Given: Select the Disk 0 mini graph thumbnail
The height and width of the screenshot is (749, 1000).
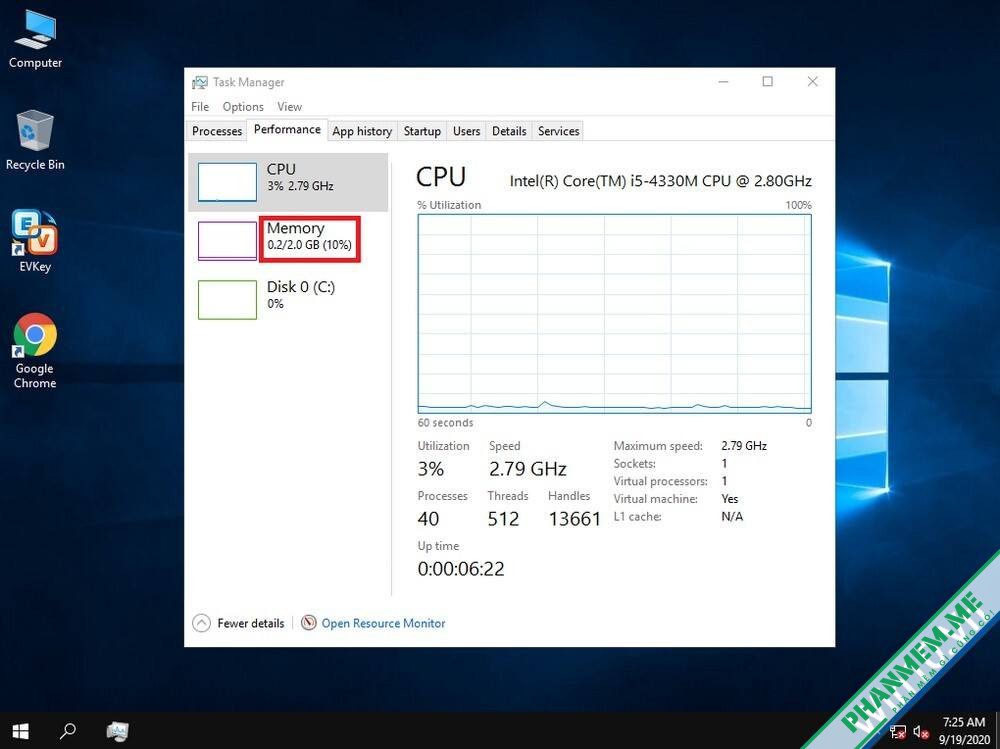Looking at the screenshot, I should click(227, 299).
